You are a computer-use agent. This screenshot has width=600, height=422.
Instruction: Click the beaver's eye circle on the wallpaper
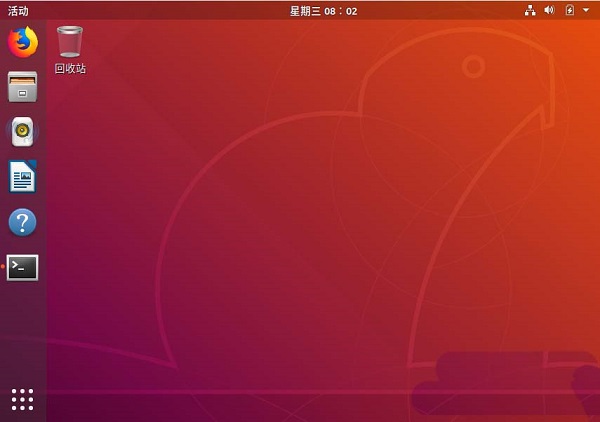coord(473,66)
